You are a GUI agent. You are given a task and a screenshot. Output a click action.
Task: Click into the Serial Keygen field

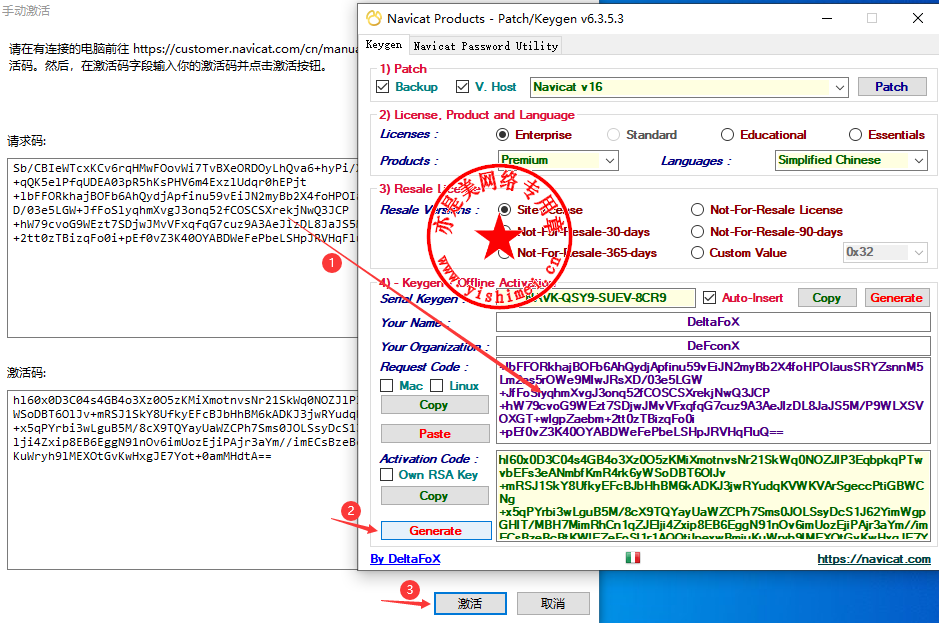pos(596,298)
